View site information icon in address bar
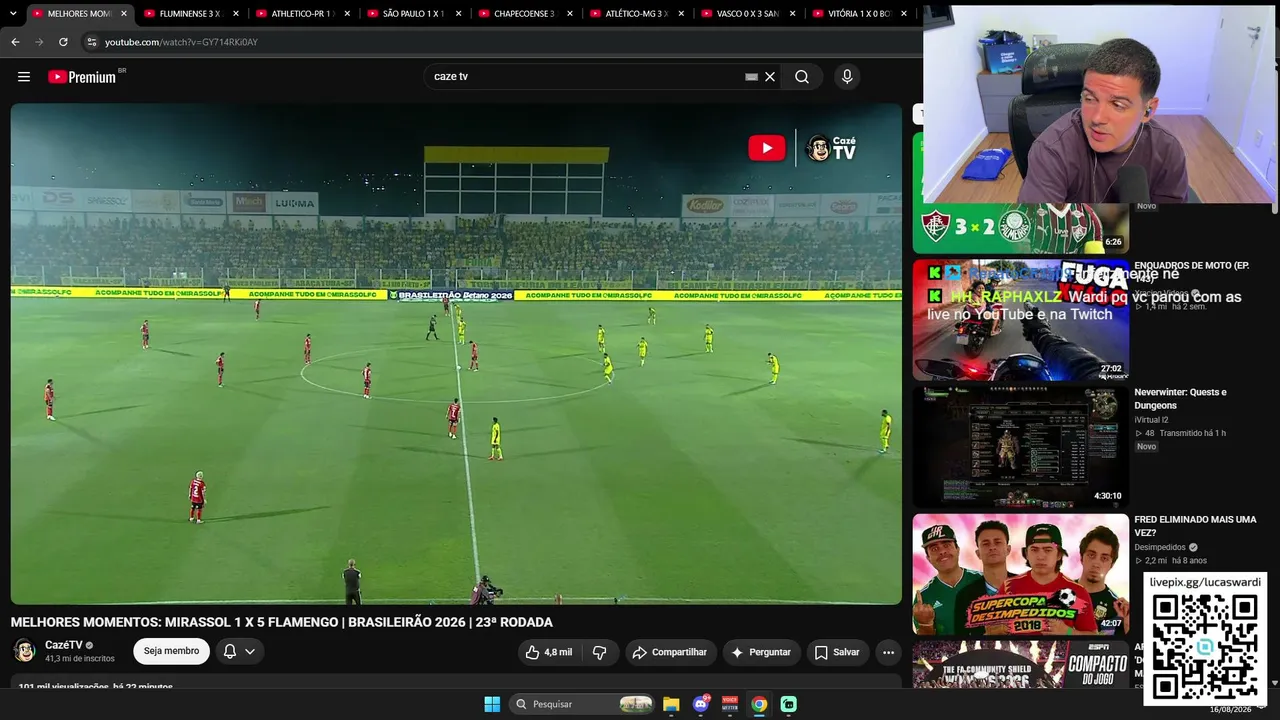1280x720 pixels. [x=91, y=42]
